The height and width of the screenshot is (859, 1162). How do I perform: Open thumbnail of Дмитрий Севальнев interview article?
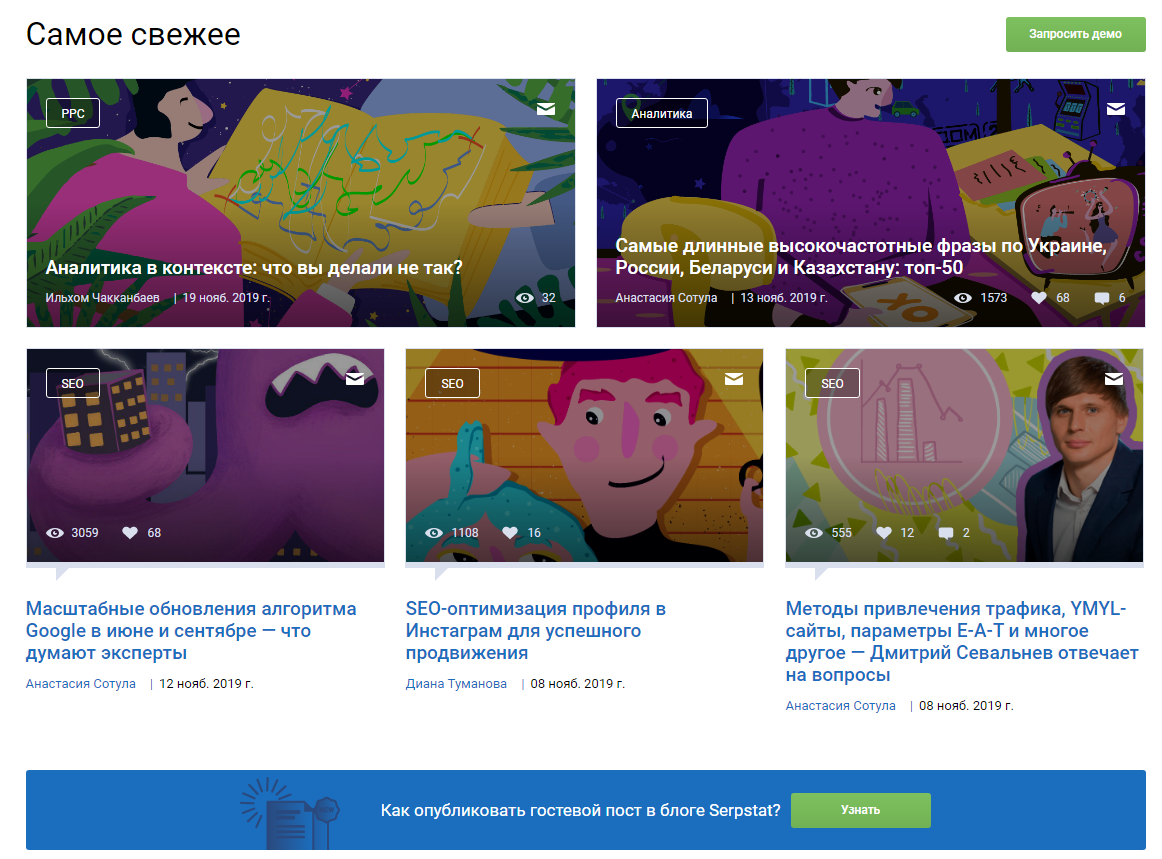coord(964,455)
